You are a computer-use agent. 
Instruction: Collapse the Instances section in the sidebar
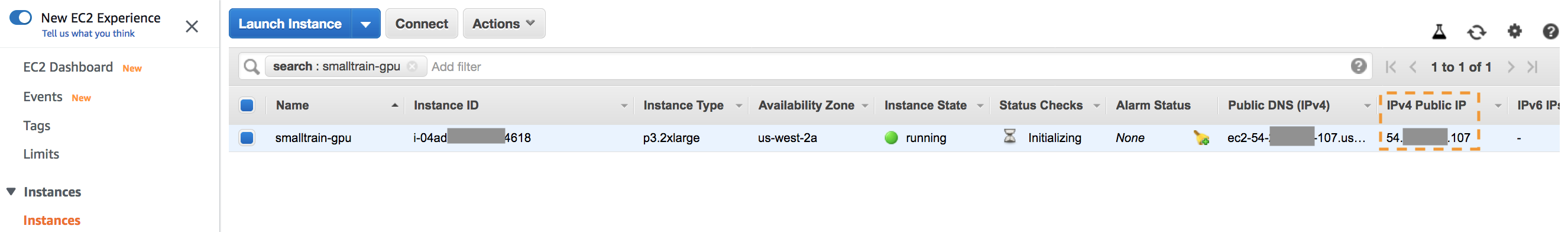(x=11, y=191)
